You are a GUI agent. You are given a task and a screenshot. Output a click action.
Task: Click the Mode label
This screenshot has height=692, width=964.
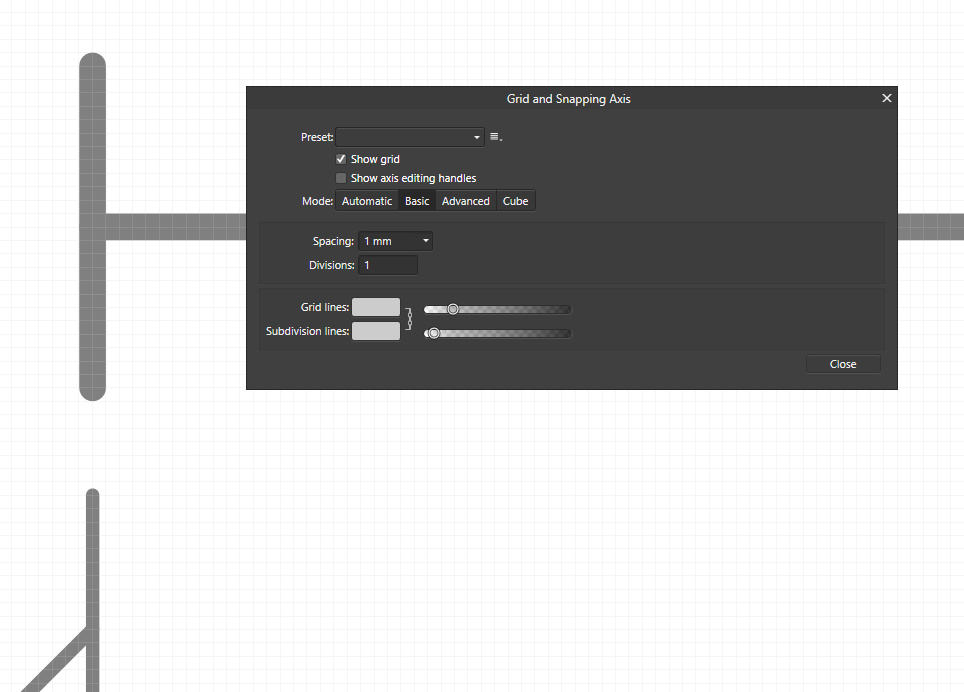[317, 201]
